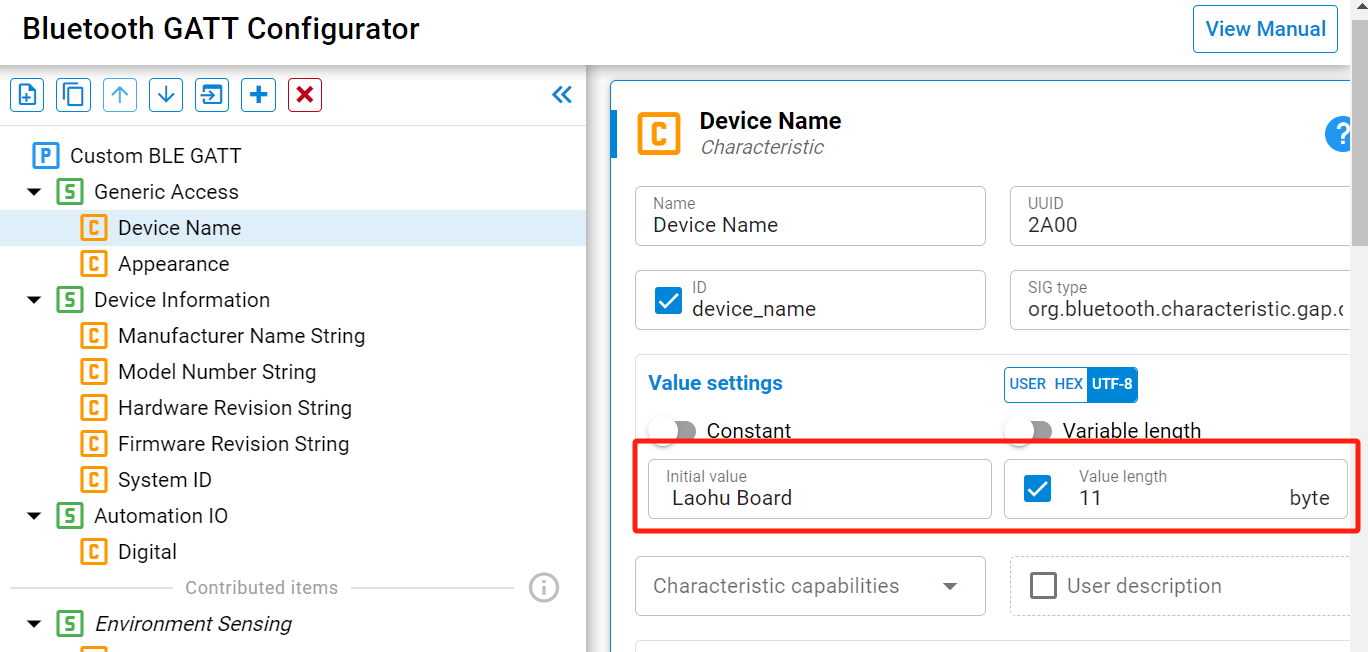
Task: Collapse the Generic Access service node
Action: [34, 192]
